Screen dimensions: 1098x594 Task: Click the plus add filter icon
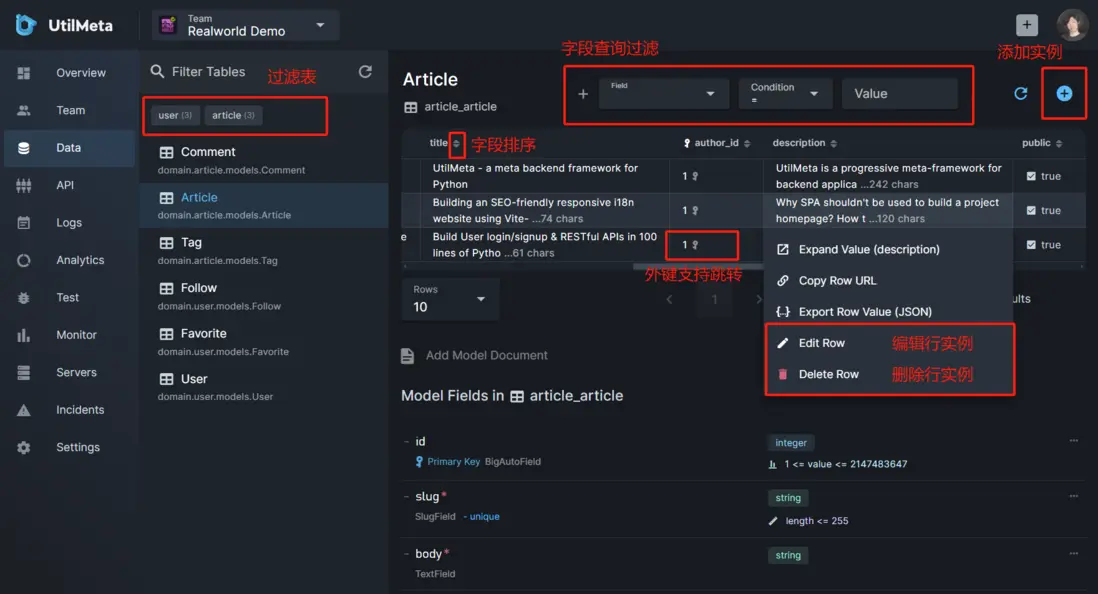click(x=583, y=94)
